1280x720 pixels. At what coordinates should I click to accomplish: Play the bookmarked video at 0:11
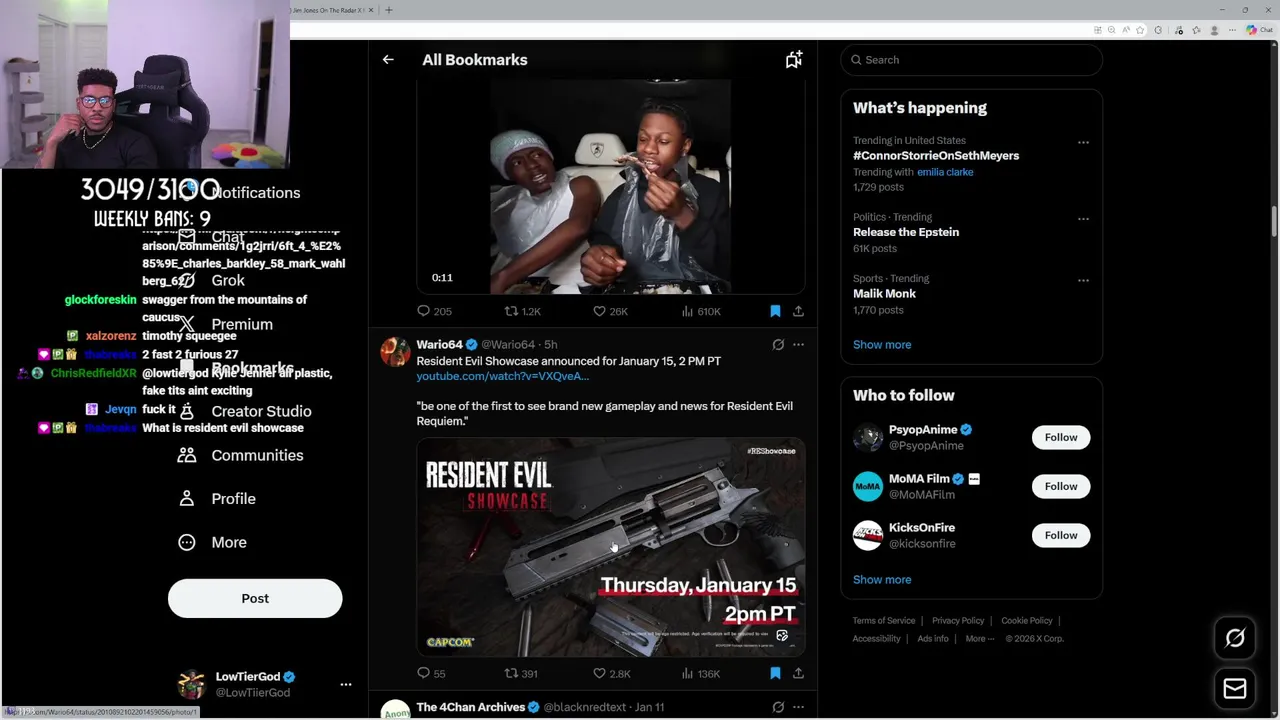(x=611, y=187)
